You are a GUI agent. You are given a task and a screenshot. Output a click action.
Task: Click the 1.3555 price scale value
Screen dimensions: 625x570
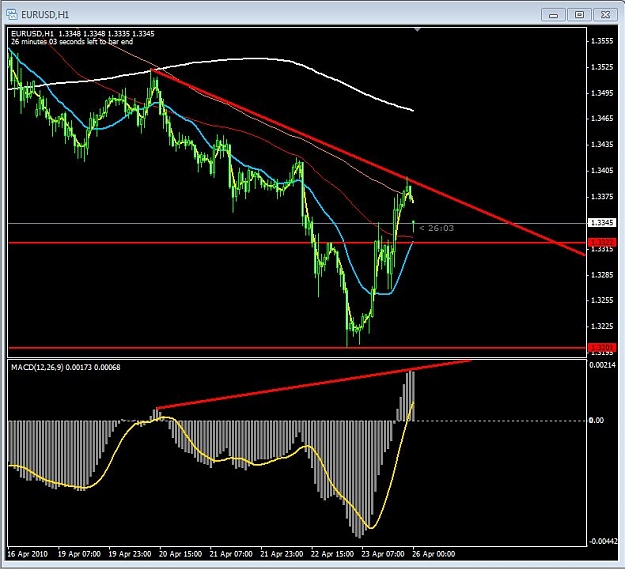(x=602, y=41)
